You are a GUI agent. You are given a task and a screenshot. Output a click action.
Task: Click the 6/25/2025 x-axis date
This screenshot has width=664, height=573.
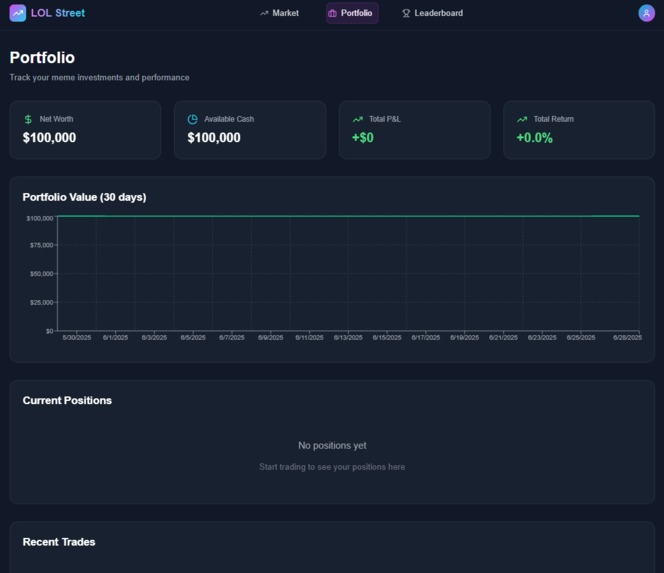[581, 338]
